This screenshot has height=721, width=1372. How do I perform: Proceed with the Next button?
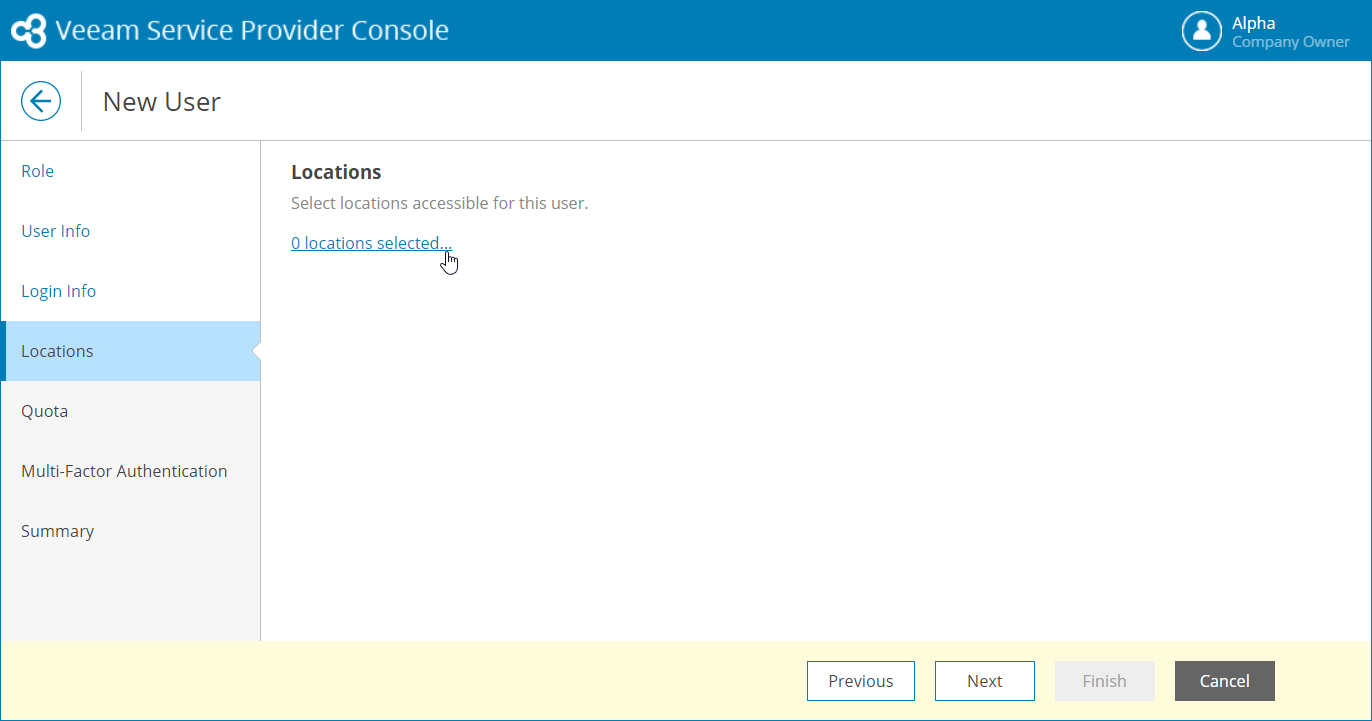984,681
